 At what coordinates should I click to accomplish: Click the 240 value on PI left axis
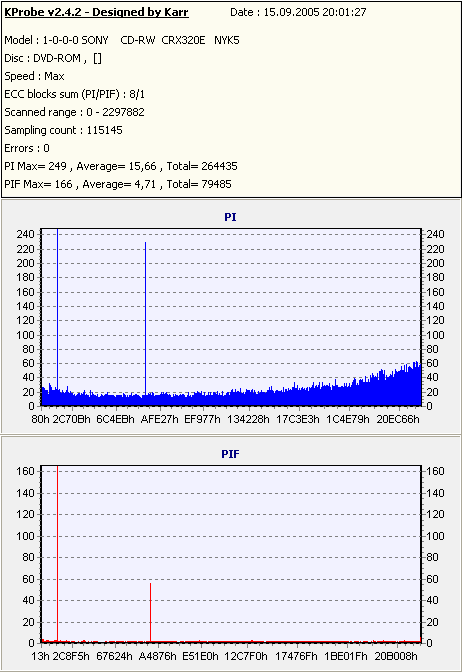click(25, 234)
